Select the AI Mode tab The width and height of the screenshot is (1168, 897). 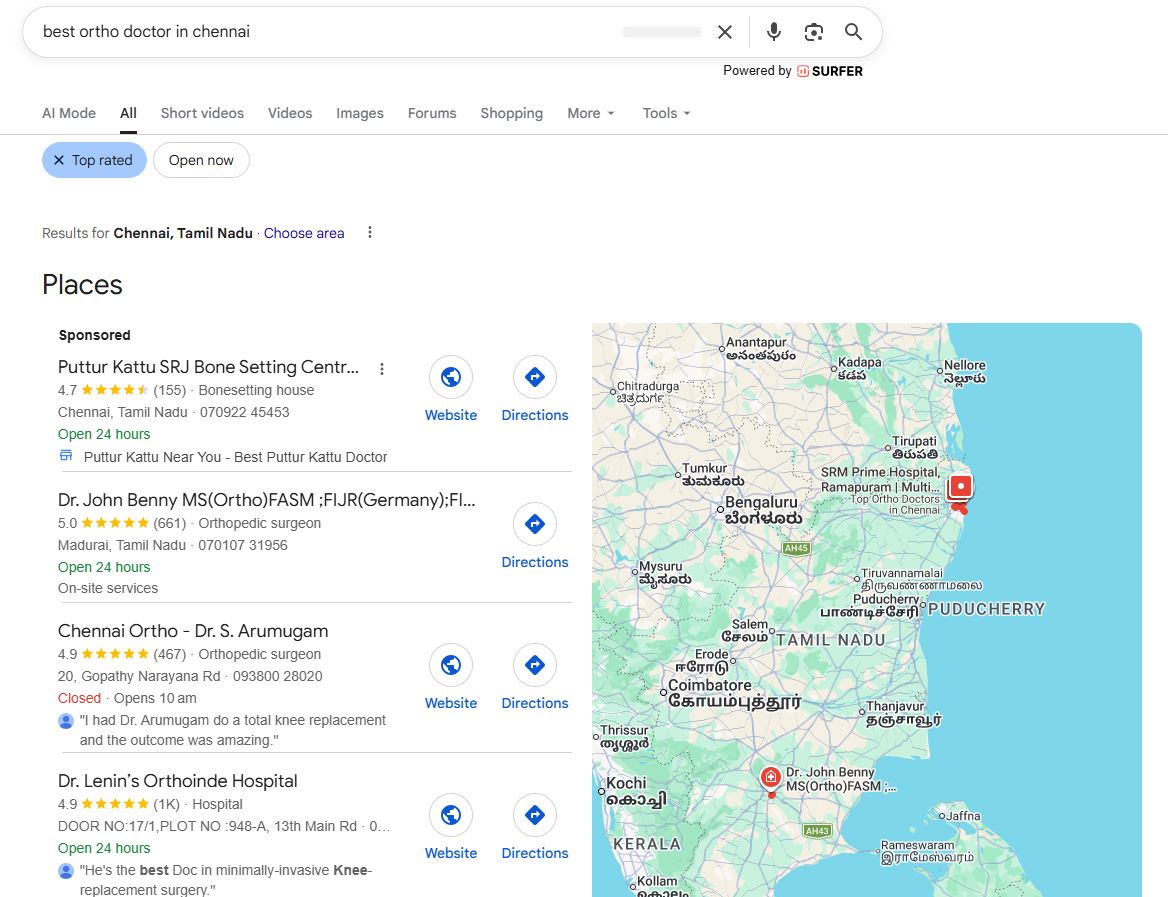(68, 113)
